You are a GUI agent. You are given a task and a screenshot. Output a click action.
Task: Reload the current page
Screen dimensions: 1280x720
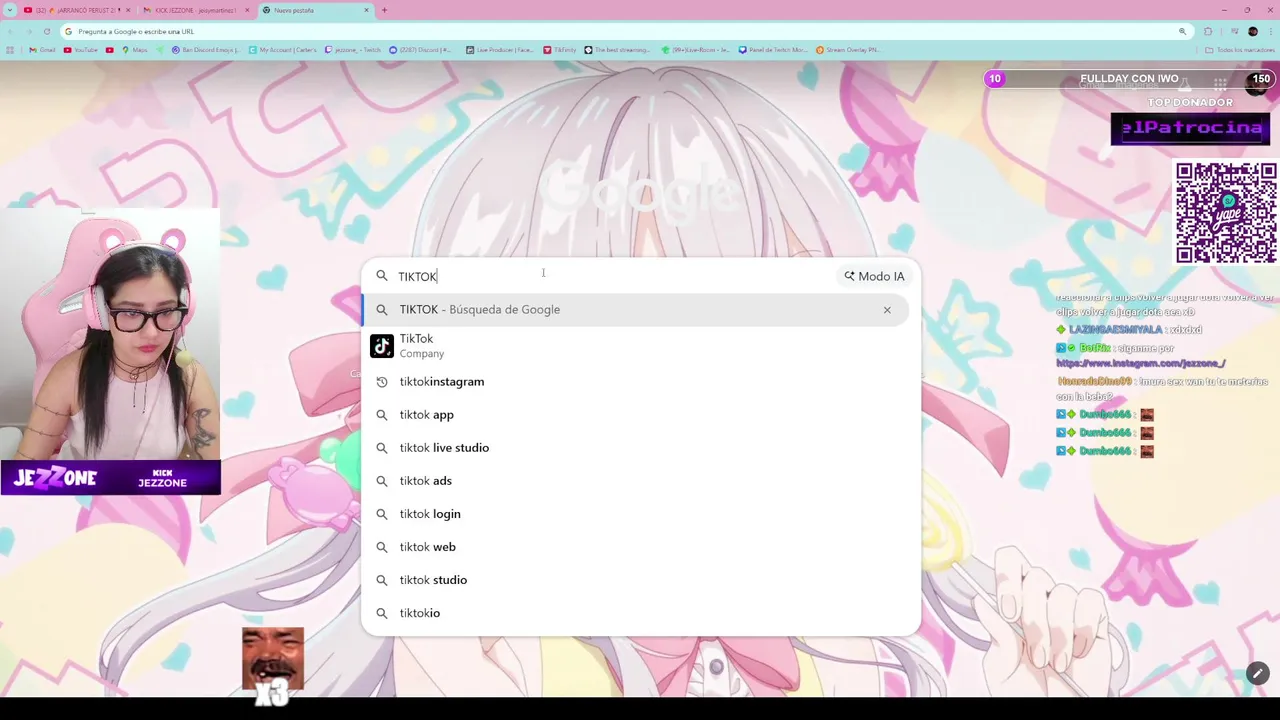tap(47, 31)
